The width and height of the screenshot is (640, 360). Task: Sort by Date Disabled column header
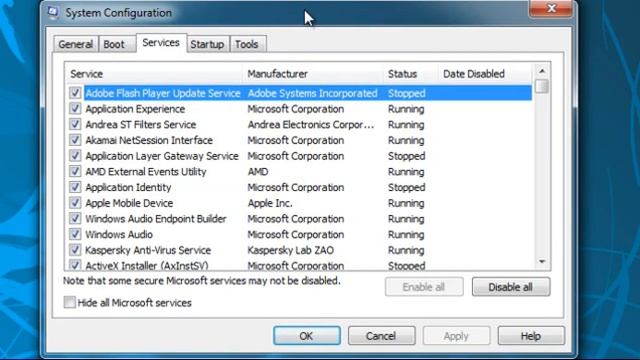point(485,74)
